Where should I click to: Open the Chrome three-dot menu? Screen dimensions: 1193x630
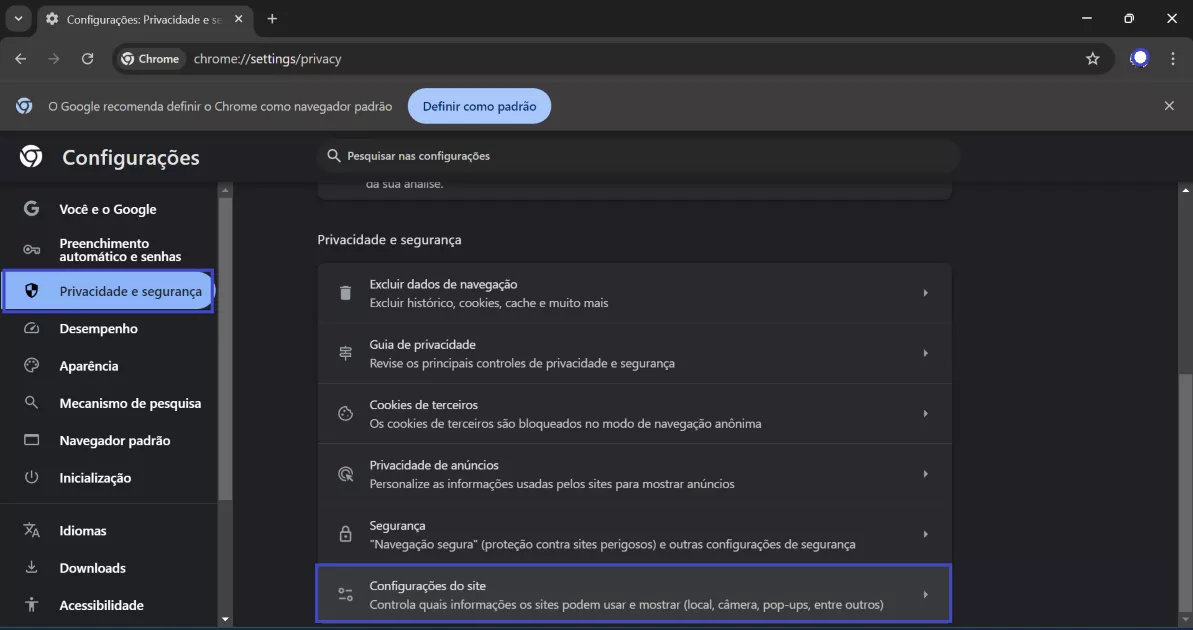[x=1174, y=58]
